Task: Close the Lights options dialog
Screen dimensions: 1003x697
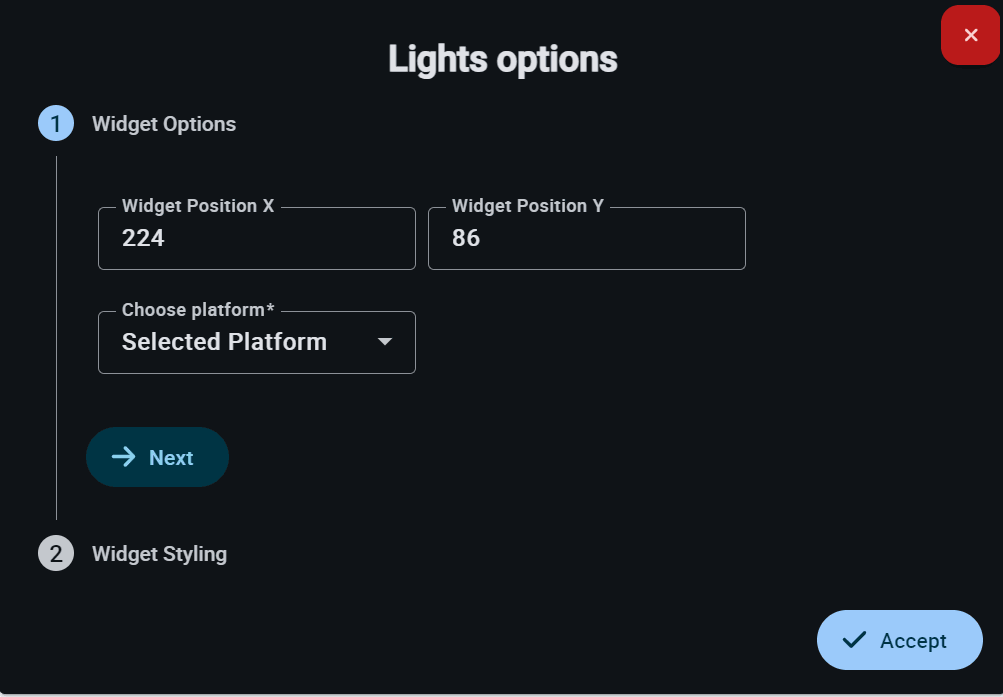Action: coord(970,36)
